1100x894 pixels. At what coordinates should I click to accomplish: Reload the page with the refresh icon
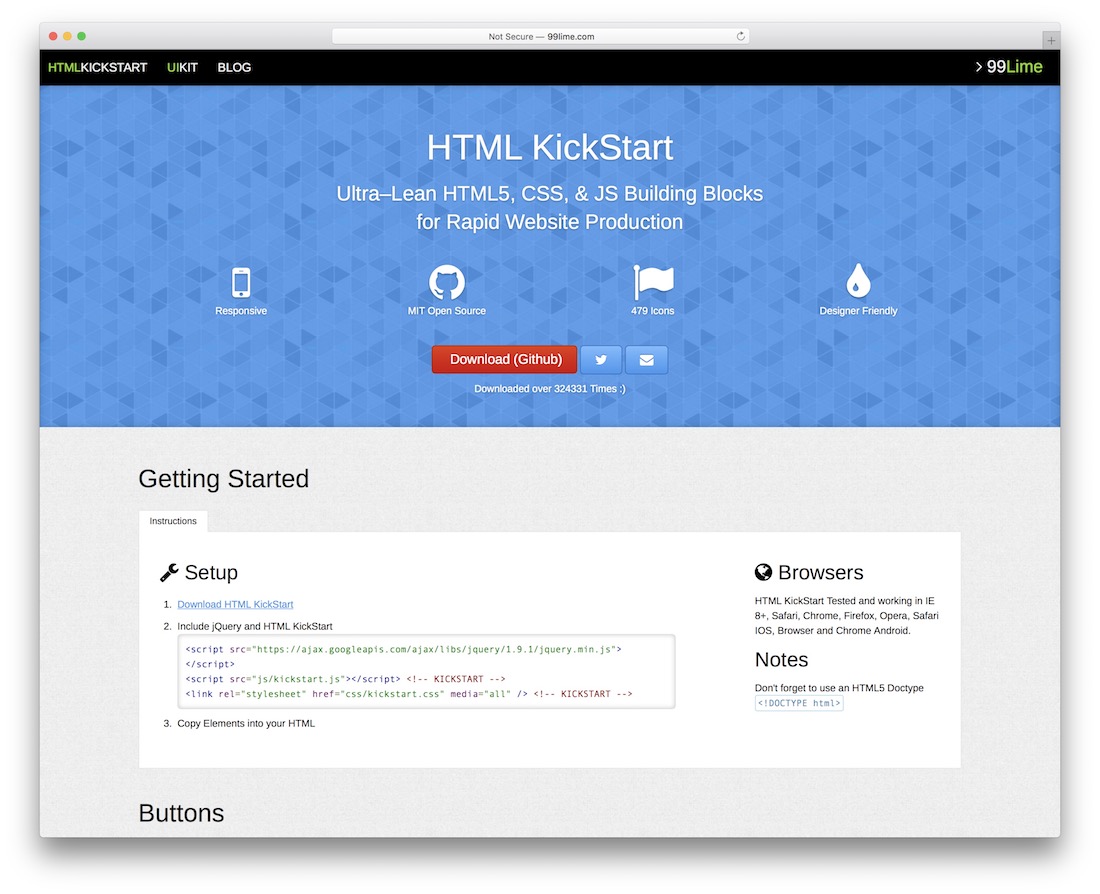[741, 36]
